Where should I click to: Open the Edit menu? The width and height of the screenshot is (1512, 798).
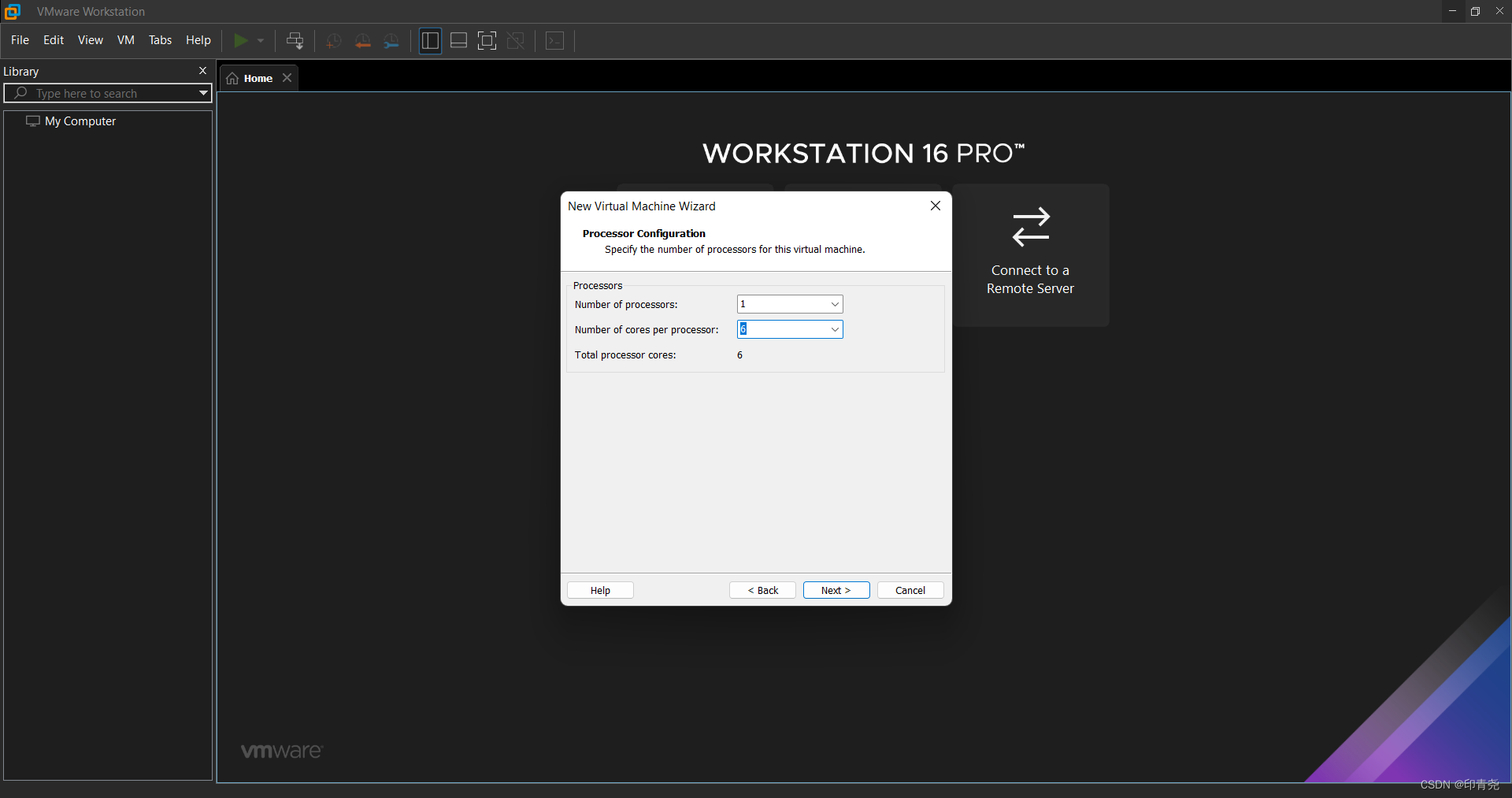(54, 40)
